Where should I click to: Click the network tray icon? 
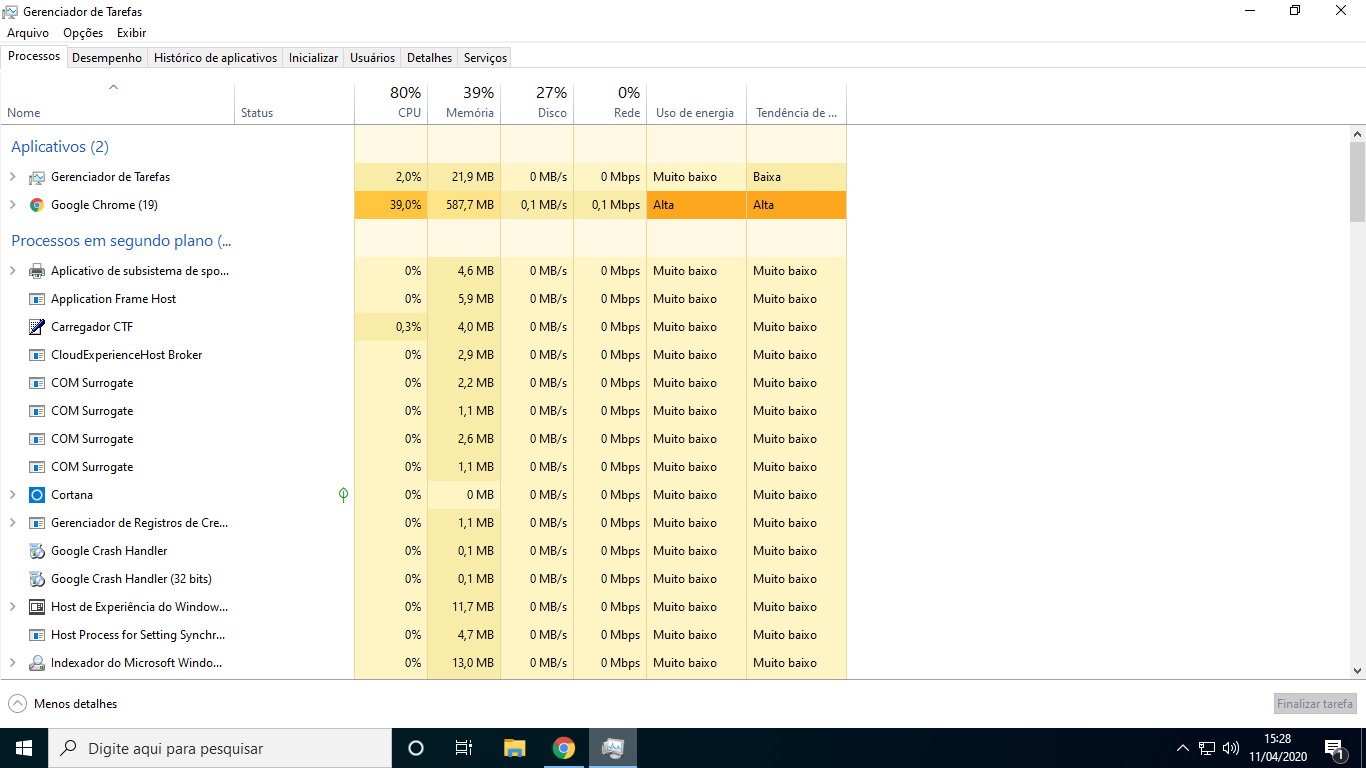[x=1207, y=748]
